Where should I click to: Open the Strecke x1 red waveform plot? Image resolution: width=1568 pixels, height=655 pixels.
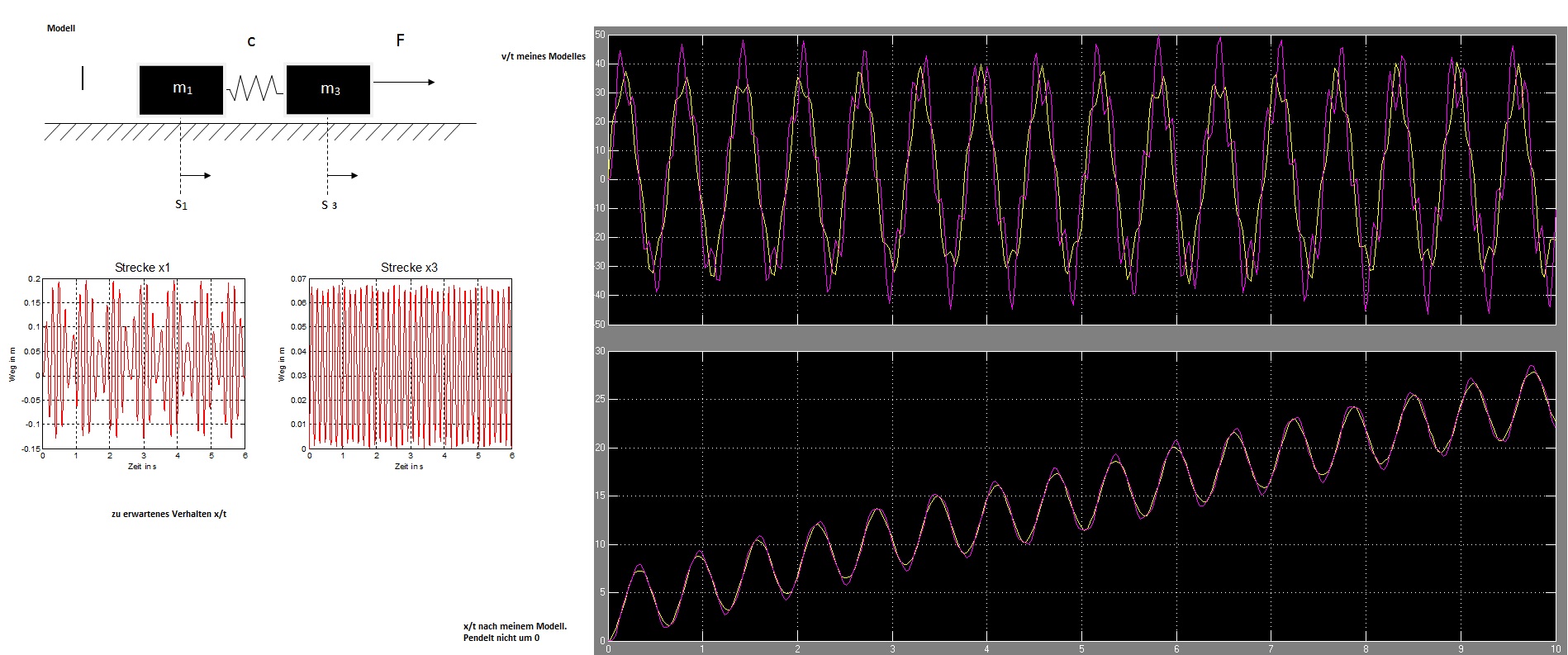(x=144, y=364)
